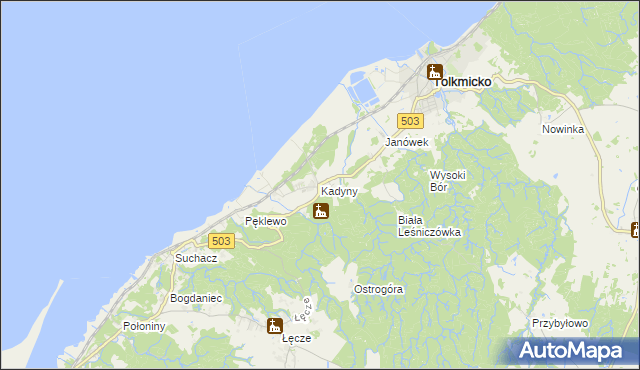Click the rotated Łęcze stream label

click(303, 309)
